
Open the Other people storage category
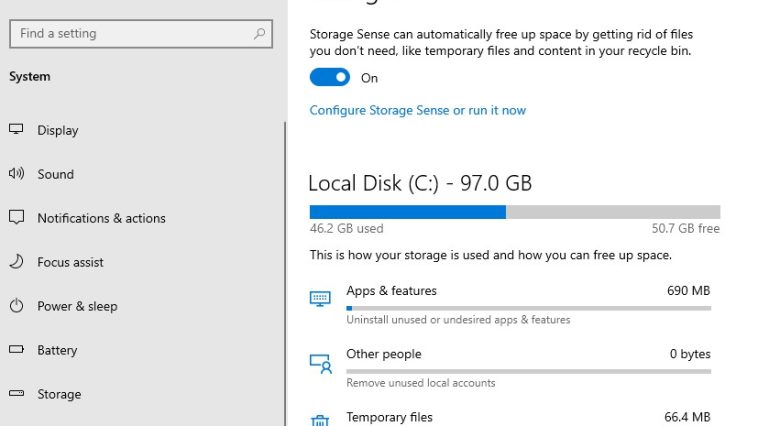tap(384, 354)
